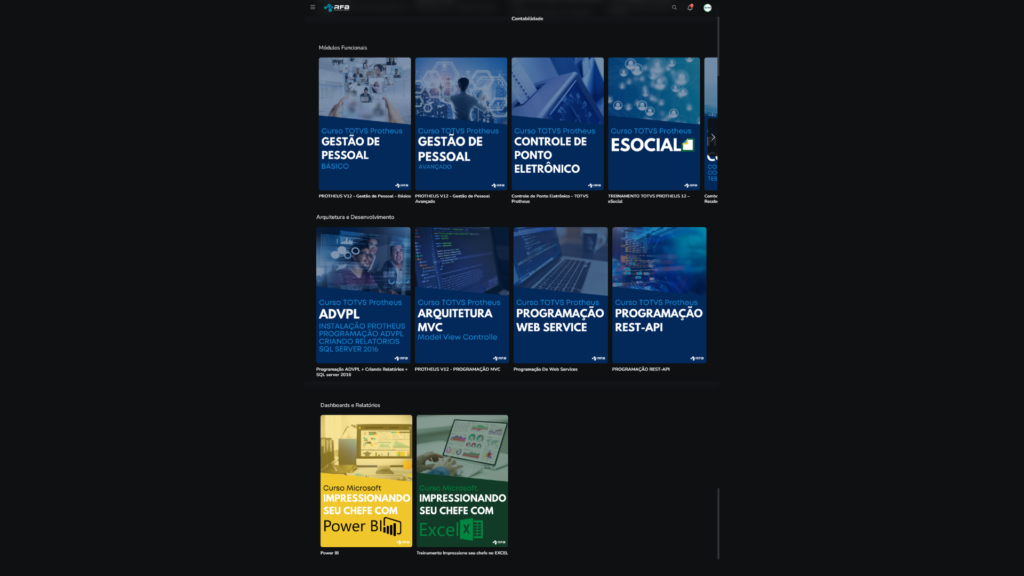Click the 'Power BI' caption text
Screen dimensions: 1024x576
[329, 553]
